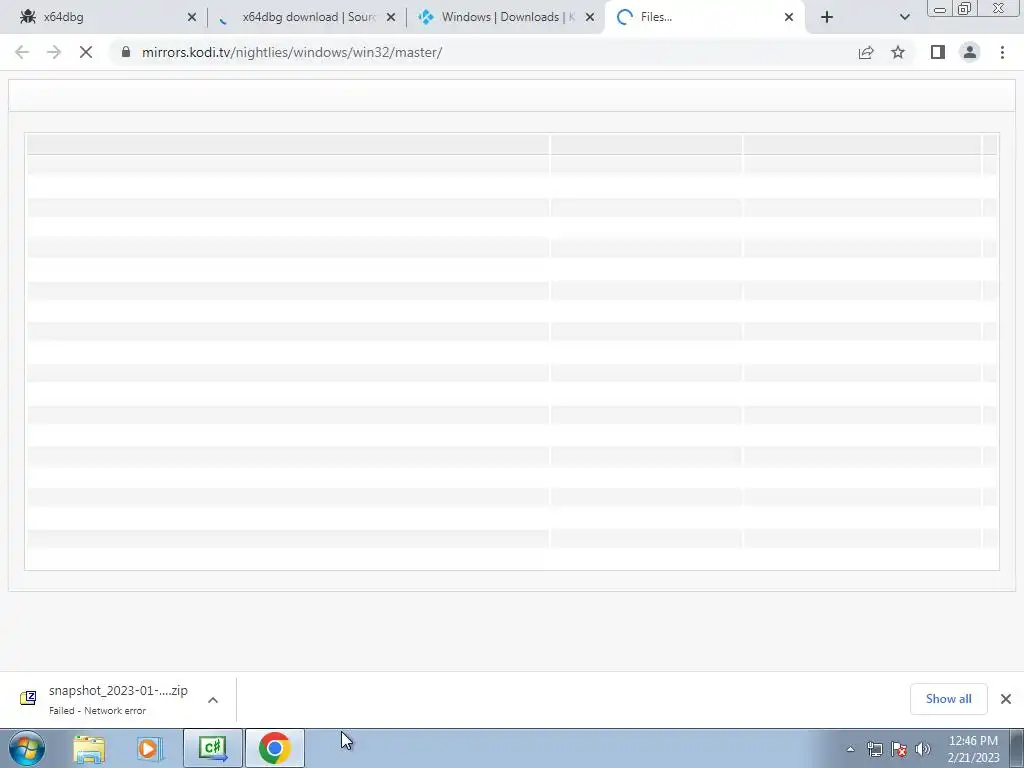Open the Chrome three-dot menu
Image resolution: width=1024 pixels, height=768 pixels.
click(1002, 52)
